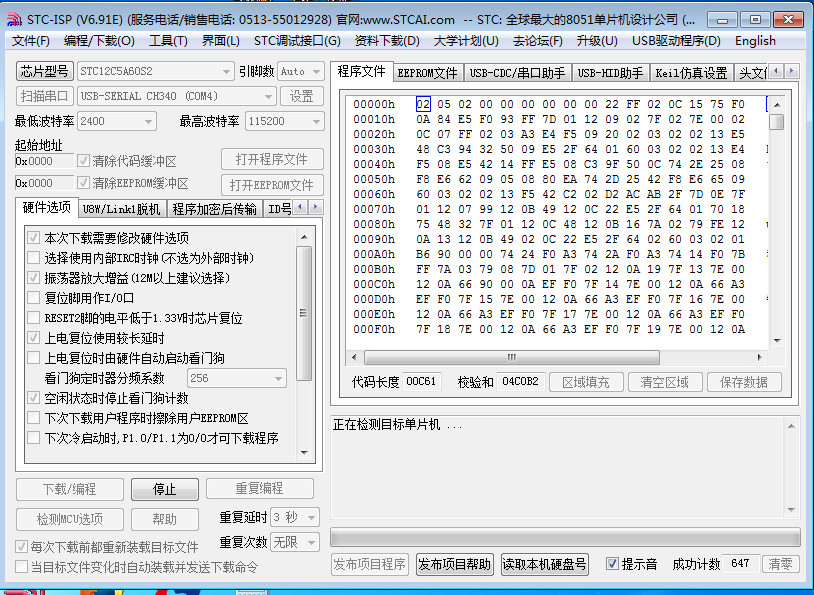814x595 pixels.
Task: Open 编程/下载(O) menu
Action: [99, 40]
